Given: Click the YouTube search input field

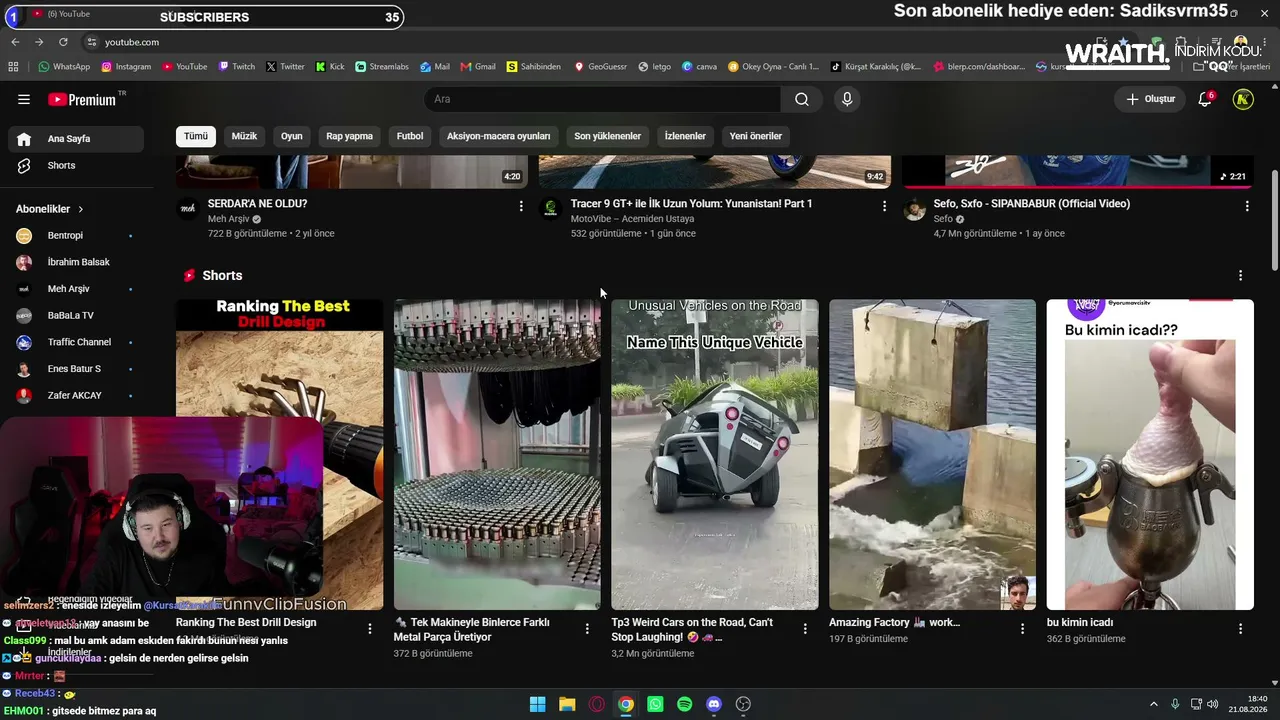Looking at the screenshot, I should [603, 99].
